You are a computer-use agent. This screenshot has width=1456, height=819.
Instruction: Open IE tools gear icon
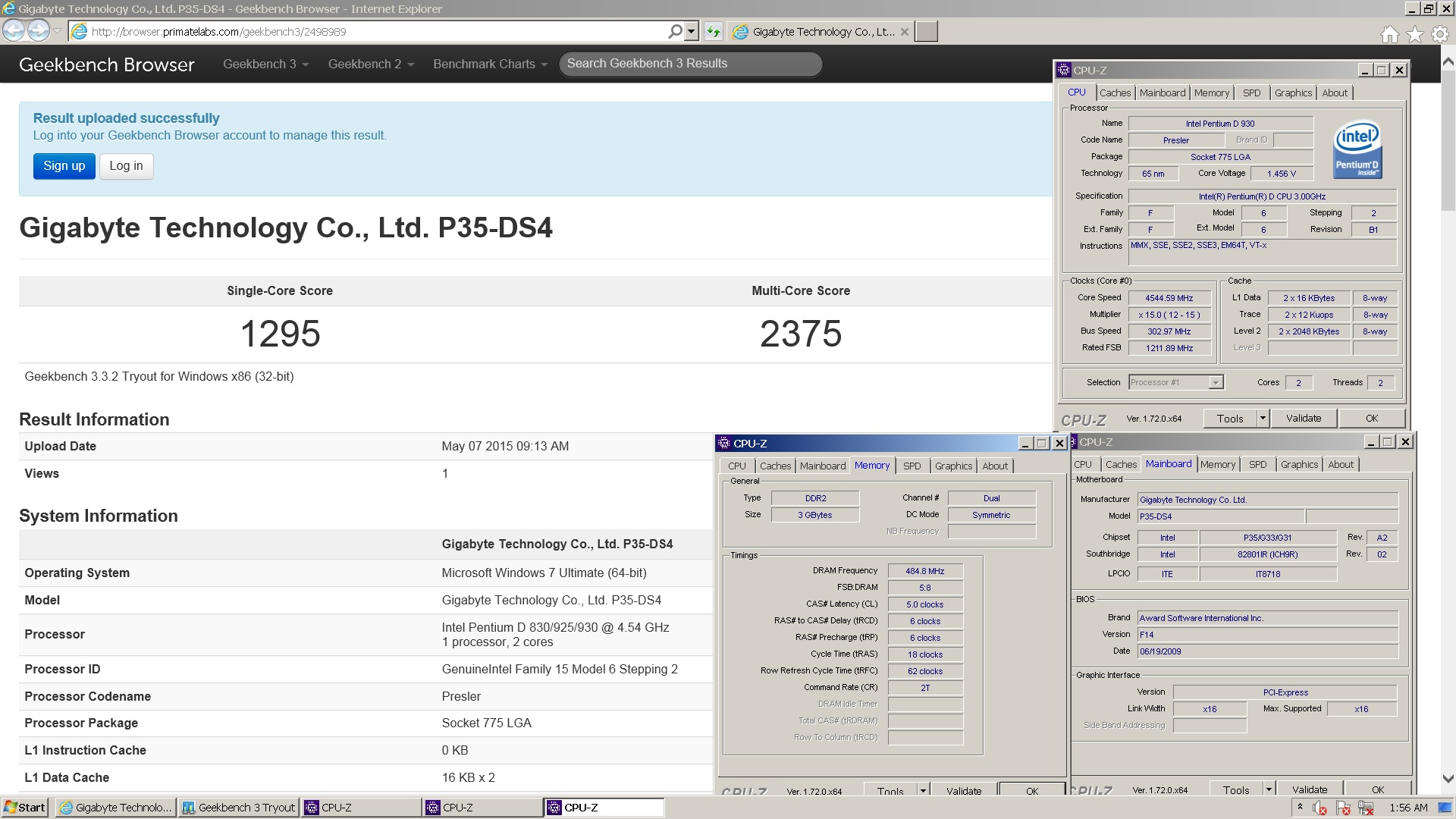(1439, 34)
